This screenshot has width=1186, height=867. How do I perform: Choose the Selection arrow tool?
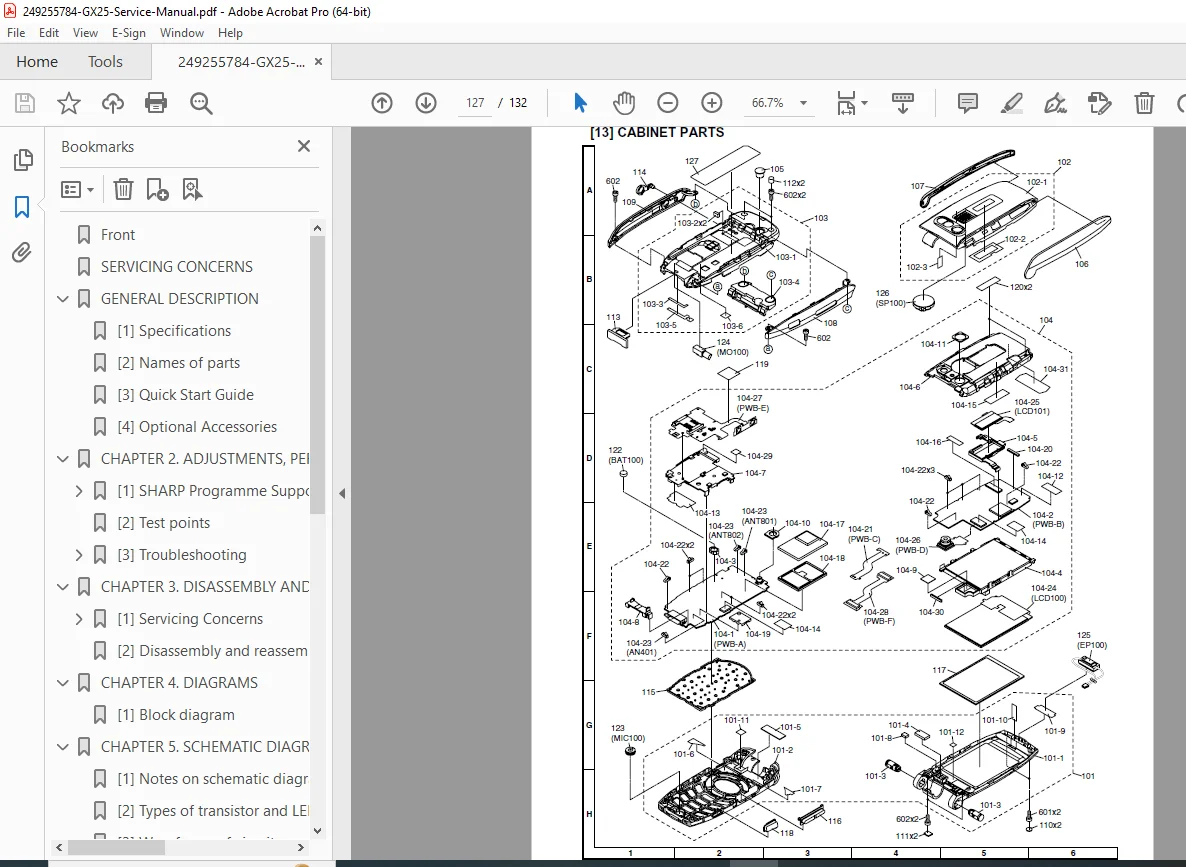pyautogui.click(x=580, y=103)
